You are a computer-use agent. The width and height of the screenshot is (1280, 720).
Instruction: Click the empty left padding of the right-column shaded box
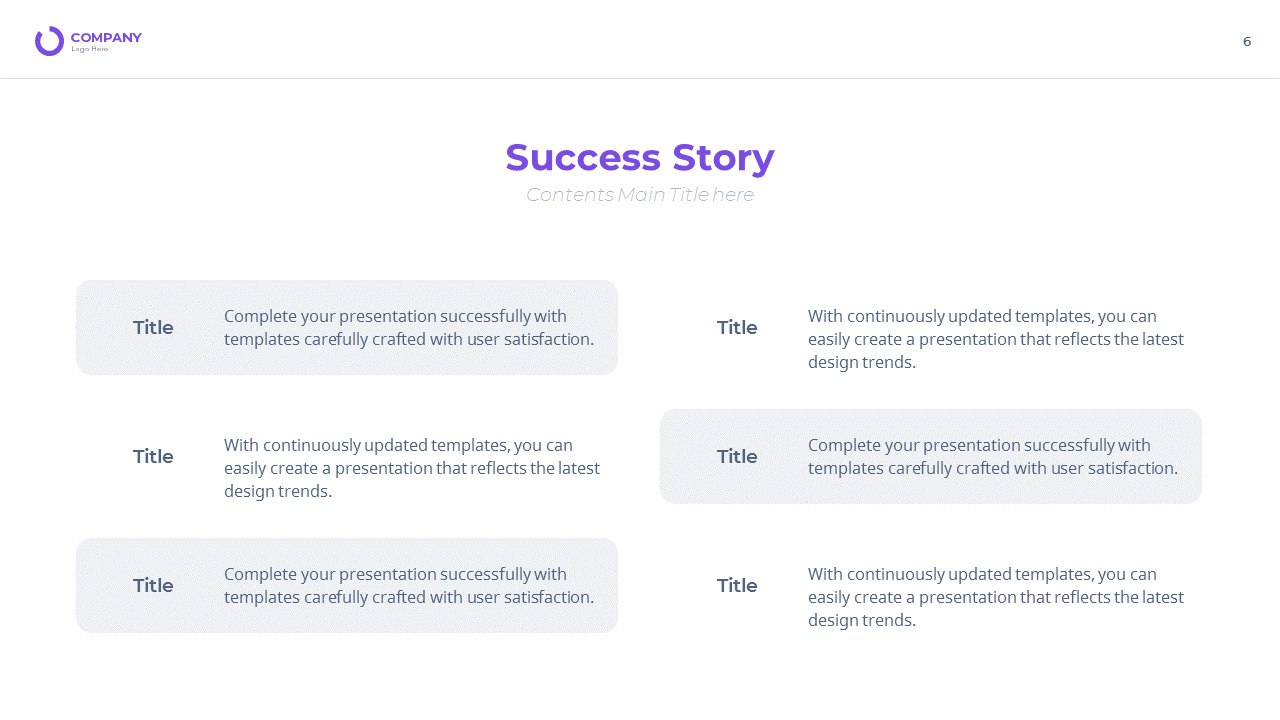688,456
